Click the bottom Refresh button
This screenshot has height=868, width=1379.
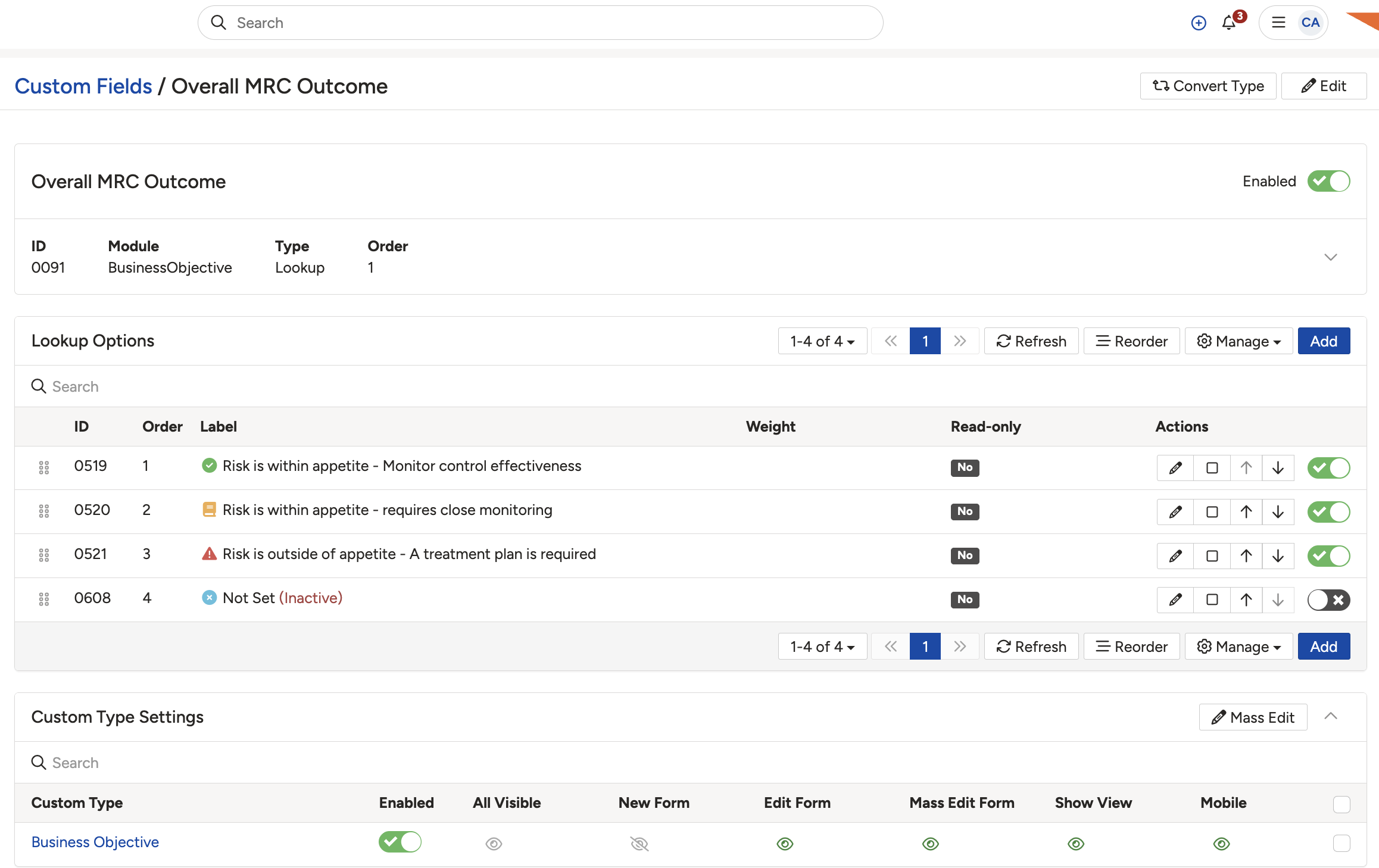pyautogui.click(x=1031, y=647)
